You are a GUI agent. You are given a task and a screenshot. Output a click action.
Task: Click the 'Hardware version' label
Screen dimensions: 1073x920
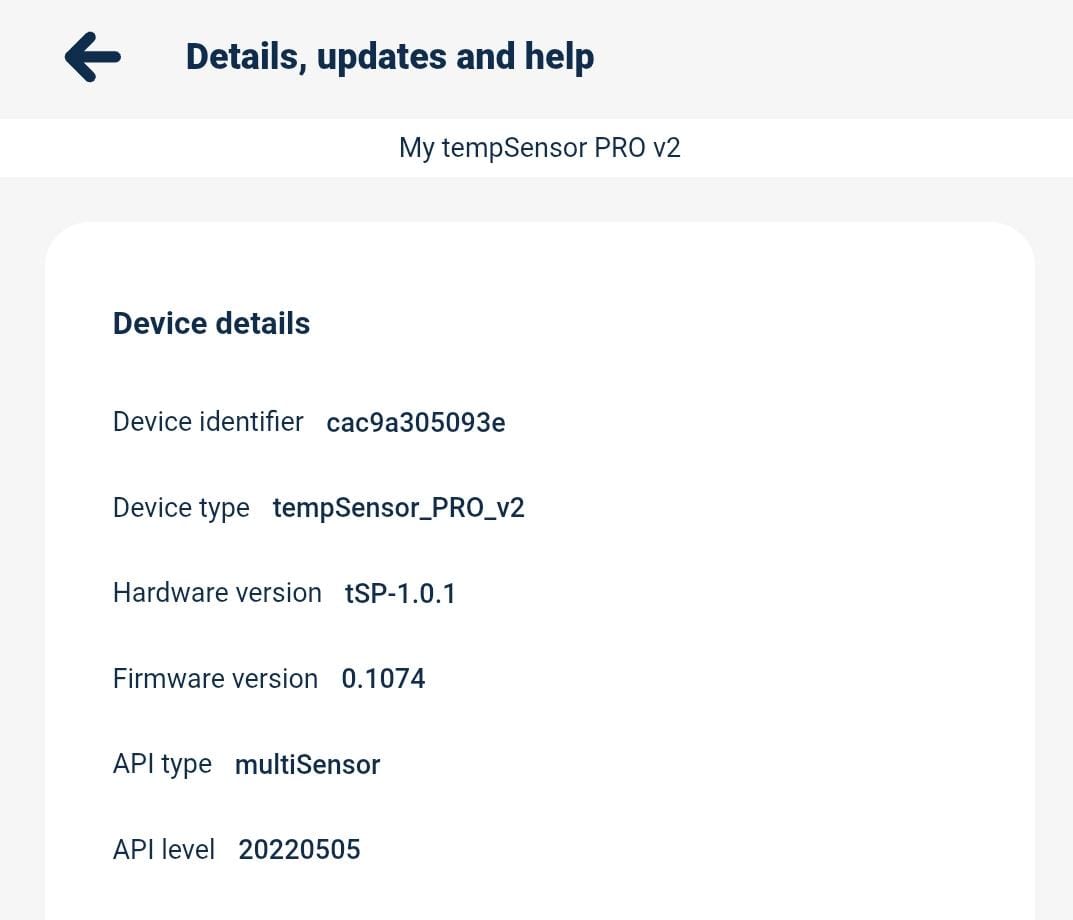(217, 593)
